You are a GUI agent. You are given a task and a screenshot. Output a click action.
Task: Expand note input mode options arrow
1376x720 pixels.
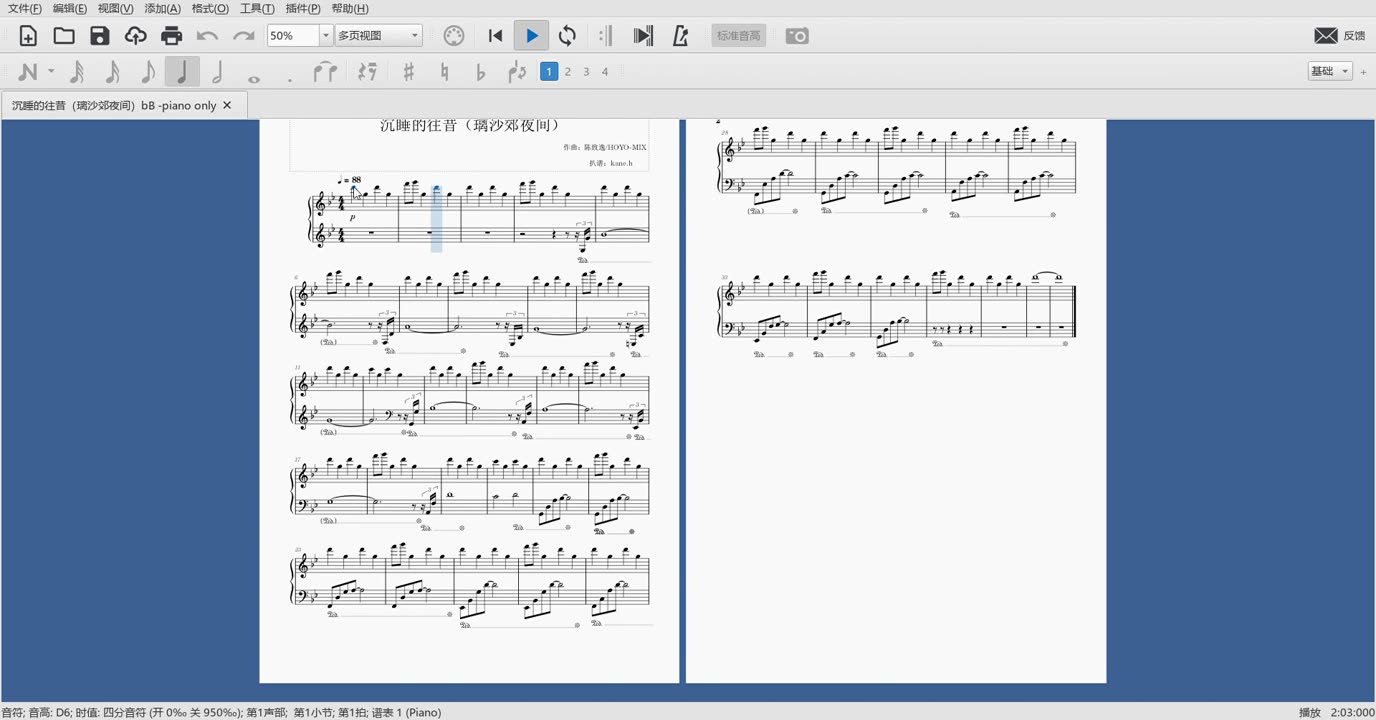pos(51,72)
